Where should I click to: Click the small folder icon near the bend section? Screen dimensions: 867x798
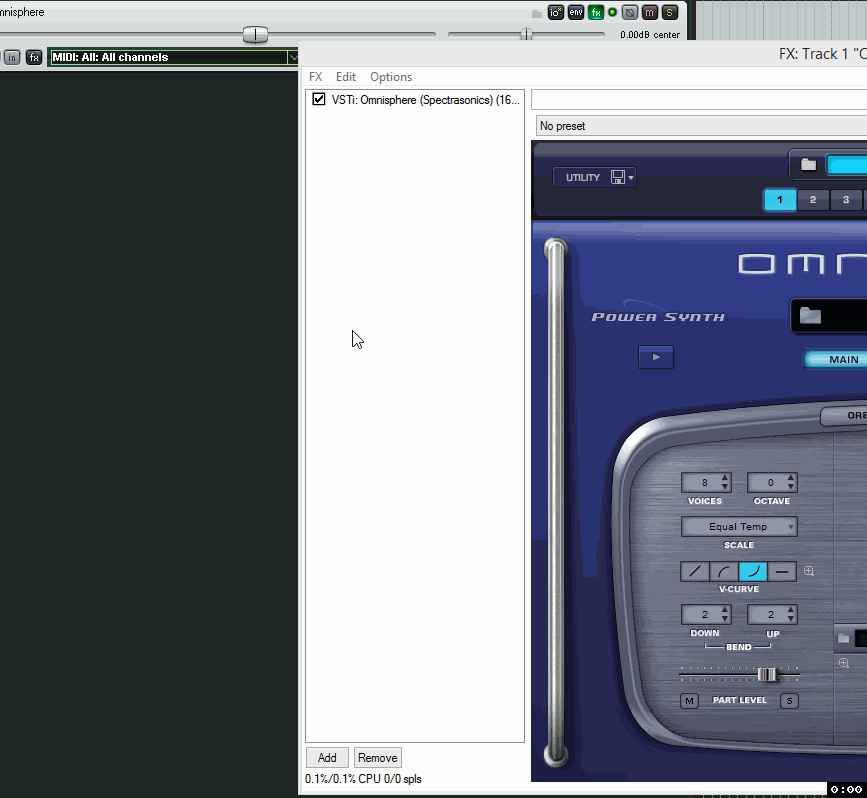(843, 638)
